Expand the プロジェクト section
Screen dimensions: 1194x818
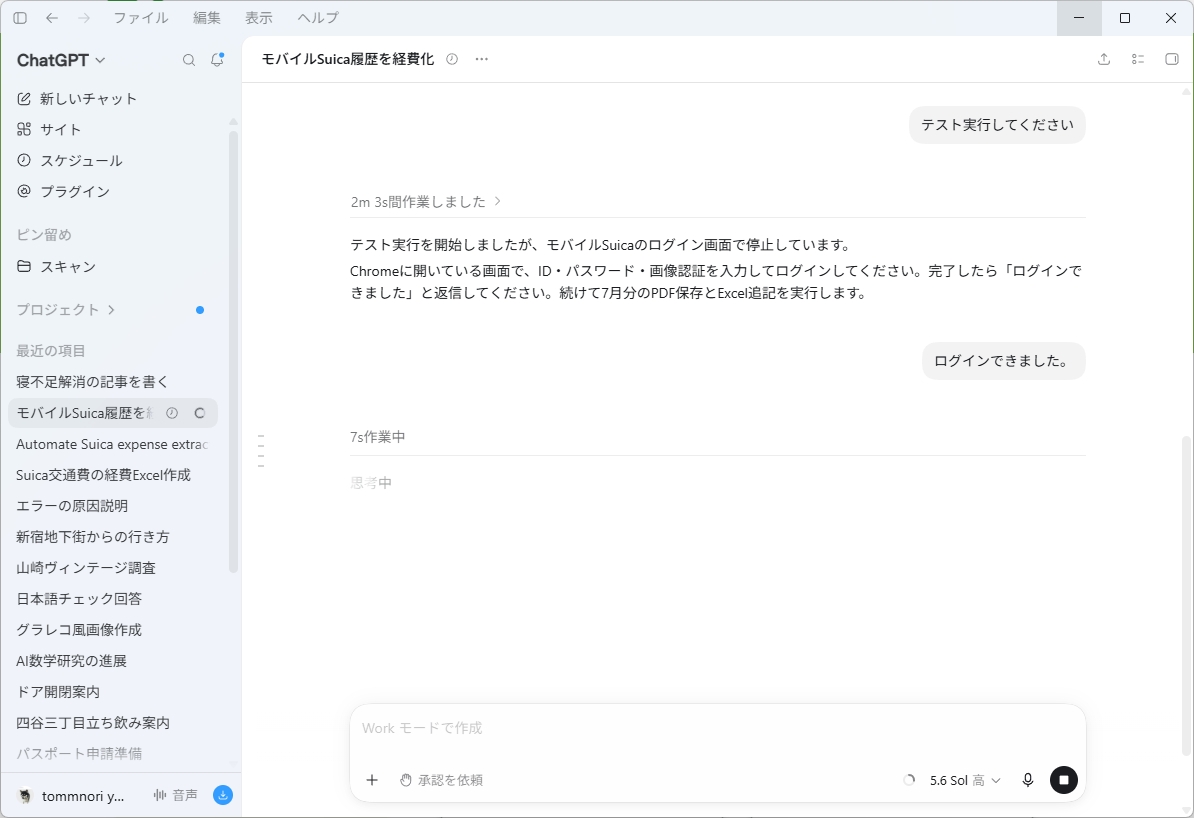click(x=65, y=310)
